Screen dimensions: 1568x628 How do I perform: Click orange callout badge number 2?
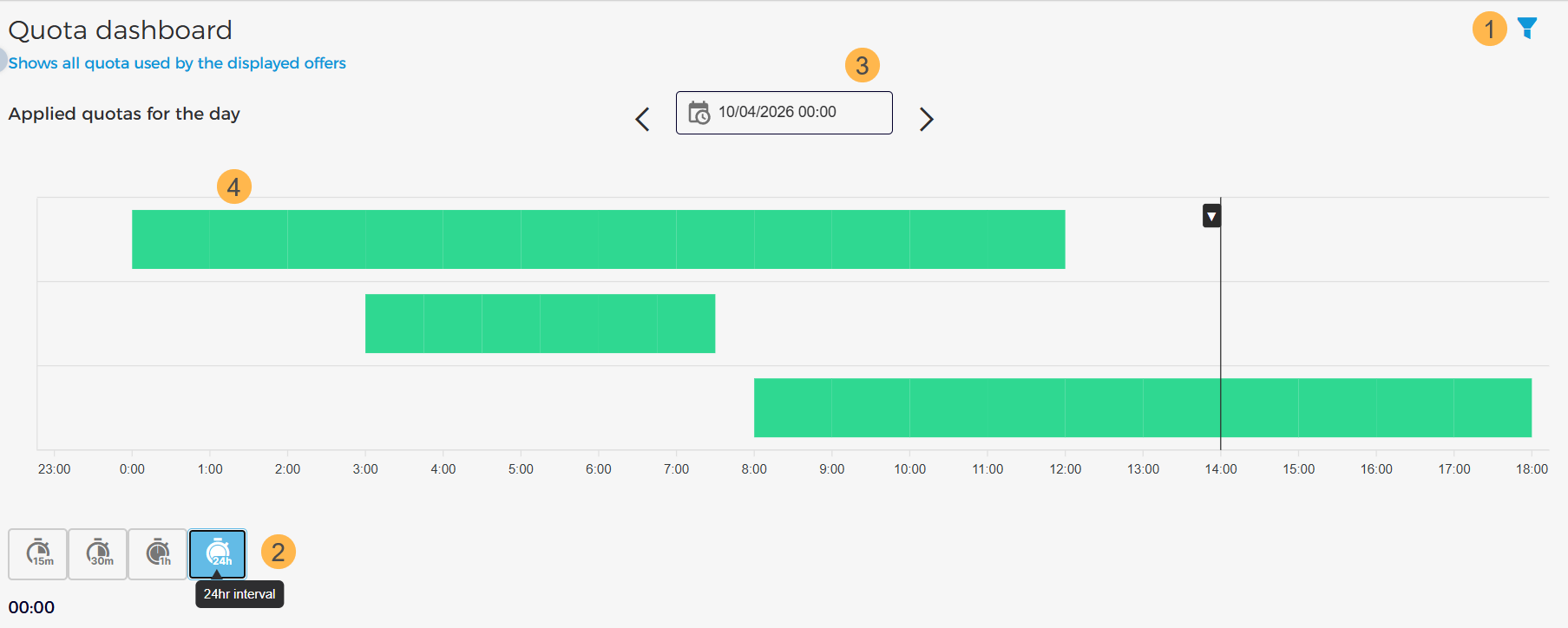pyautogui.click(x=278, y=552)
